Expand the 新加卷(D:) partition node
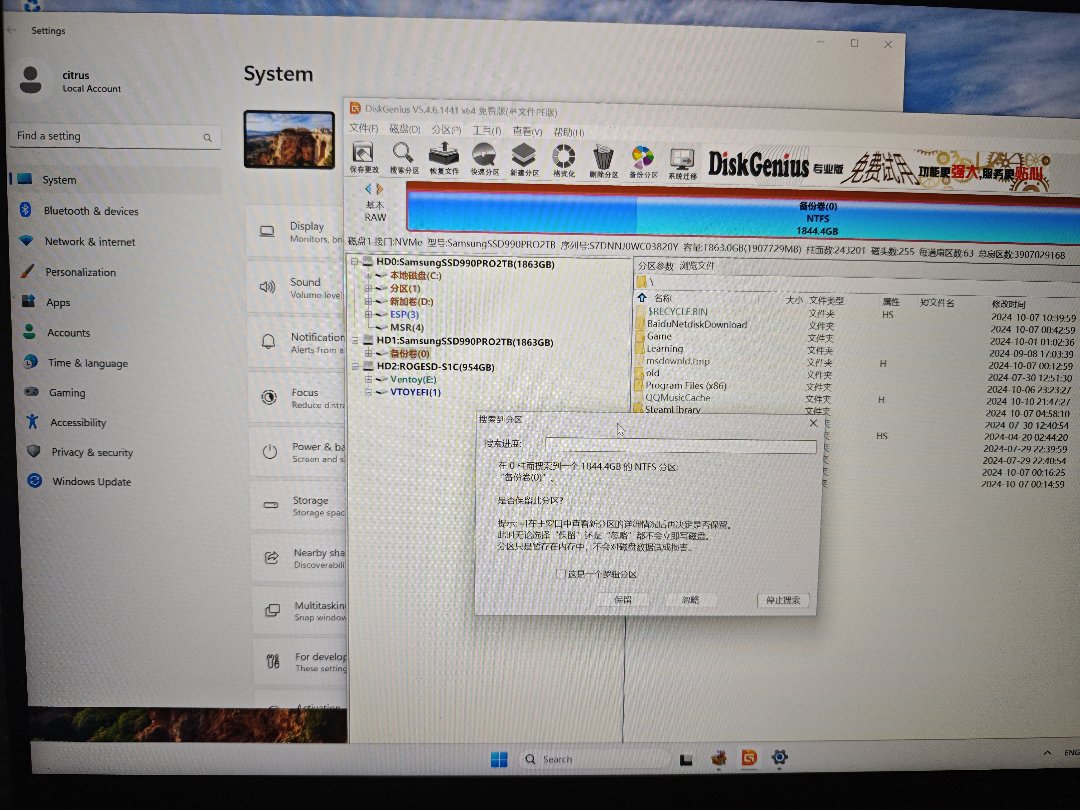1080x810 pixels. click(x=368, y=302)
